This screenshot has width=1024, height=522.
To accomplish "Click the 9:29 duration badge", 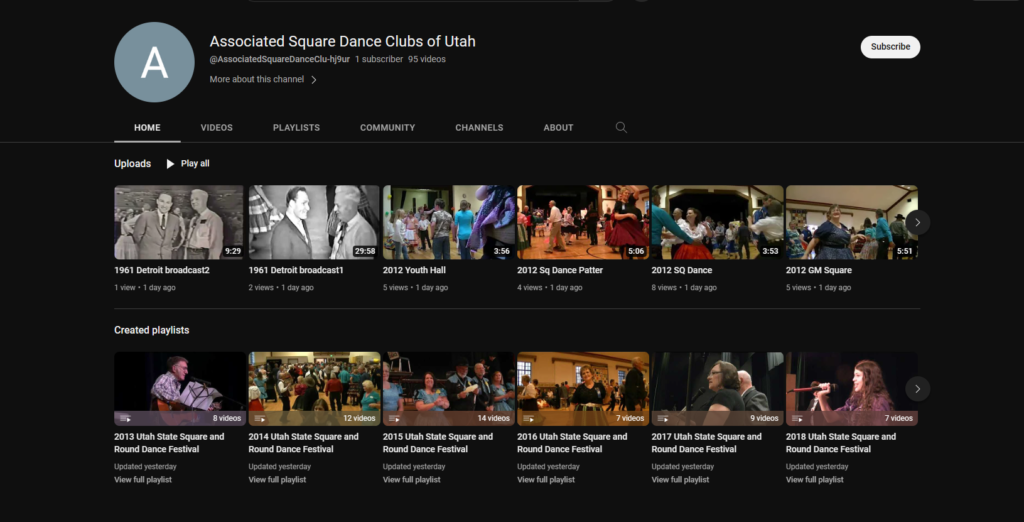I will pos(232,251).
